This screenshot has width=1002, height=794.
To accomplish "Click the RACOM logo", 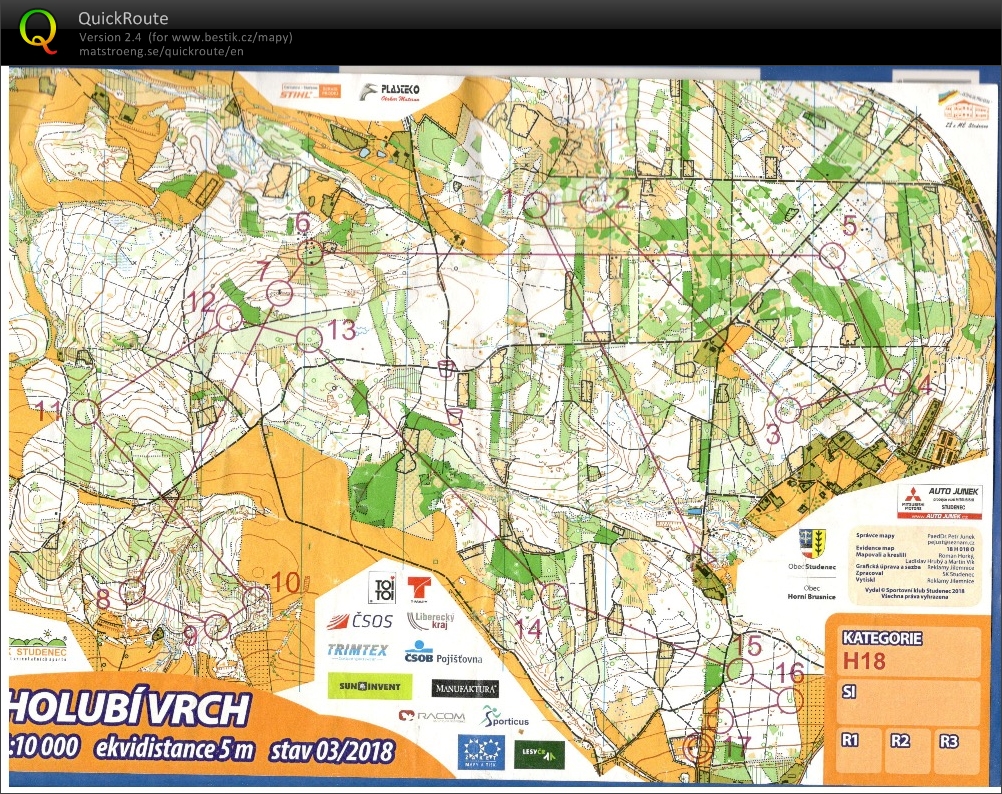I will click(x=432, y=717).
